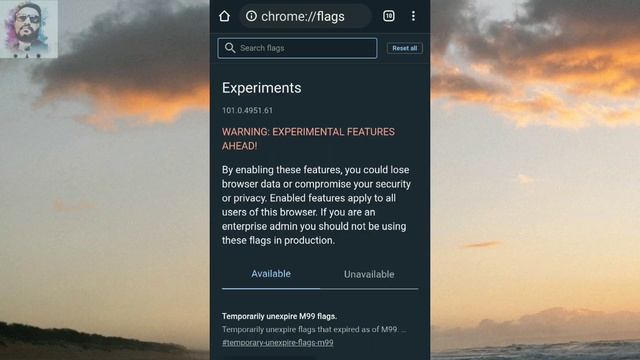Focus the Search flags input field
Viewport: 640px width, 360px height.
[297, 48]
